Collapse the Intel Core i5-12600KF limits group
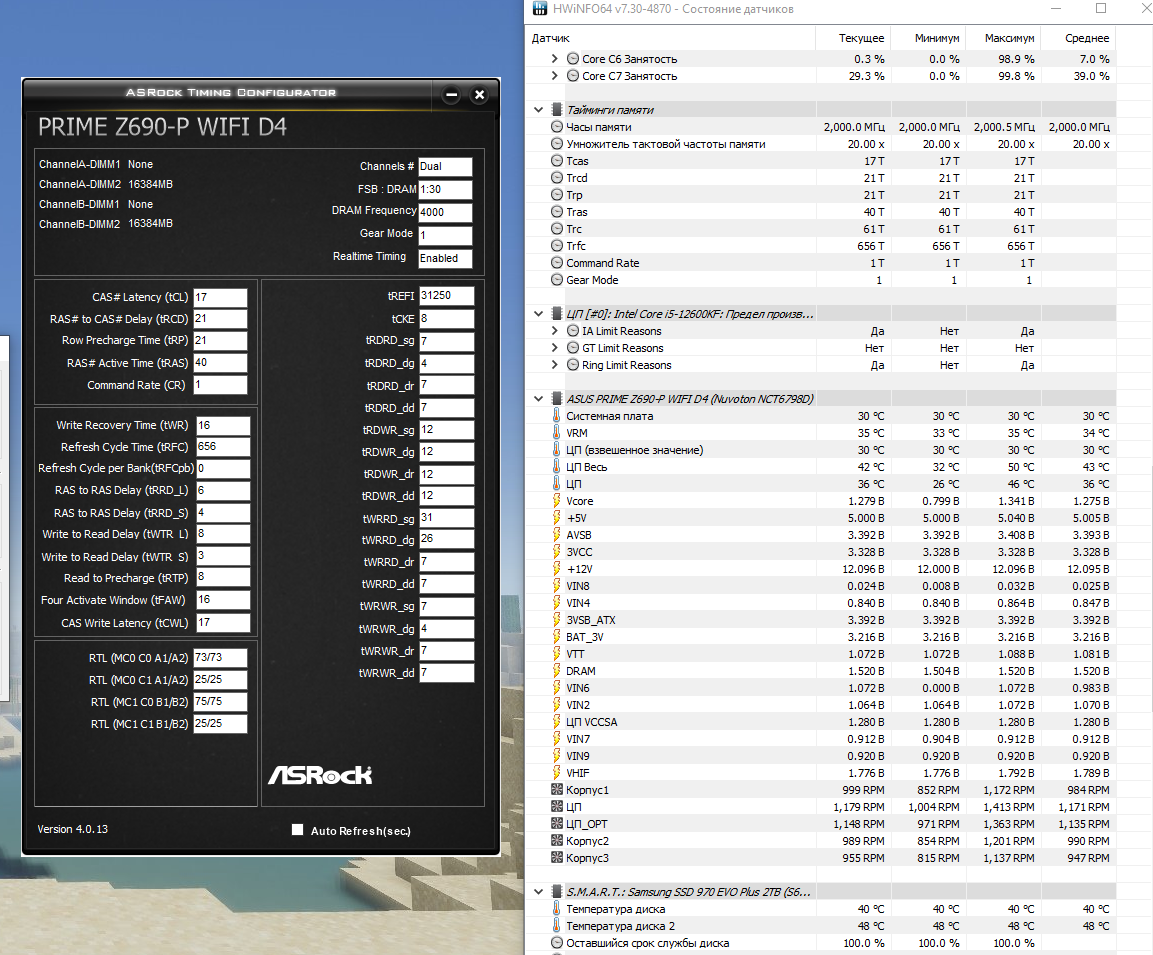The width and height of the screenshot is (1153, 955). [x=538, y=314]
